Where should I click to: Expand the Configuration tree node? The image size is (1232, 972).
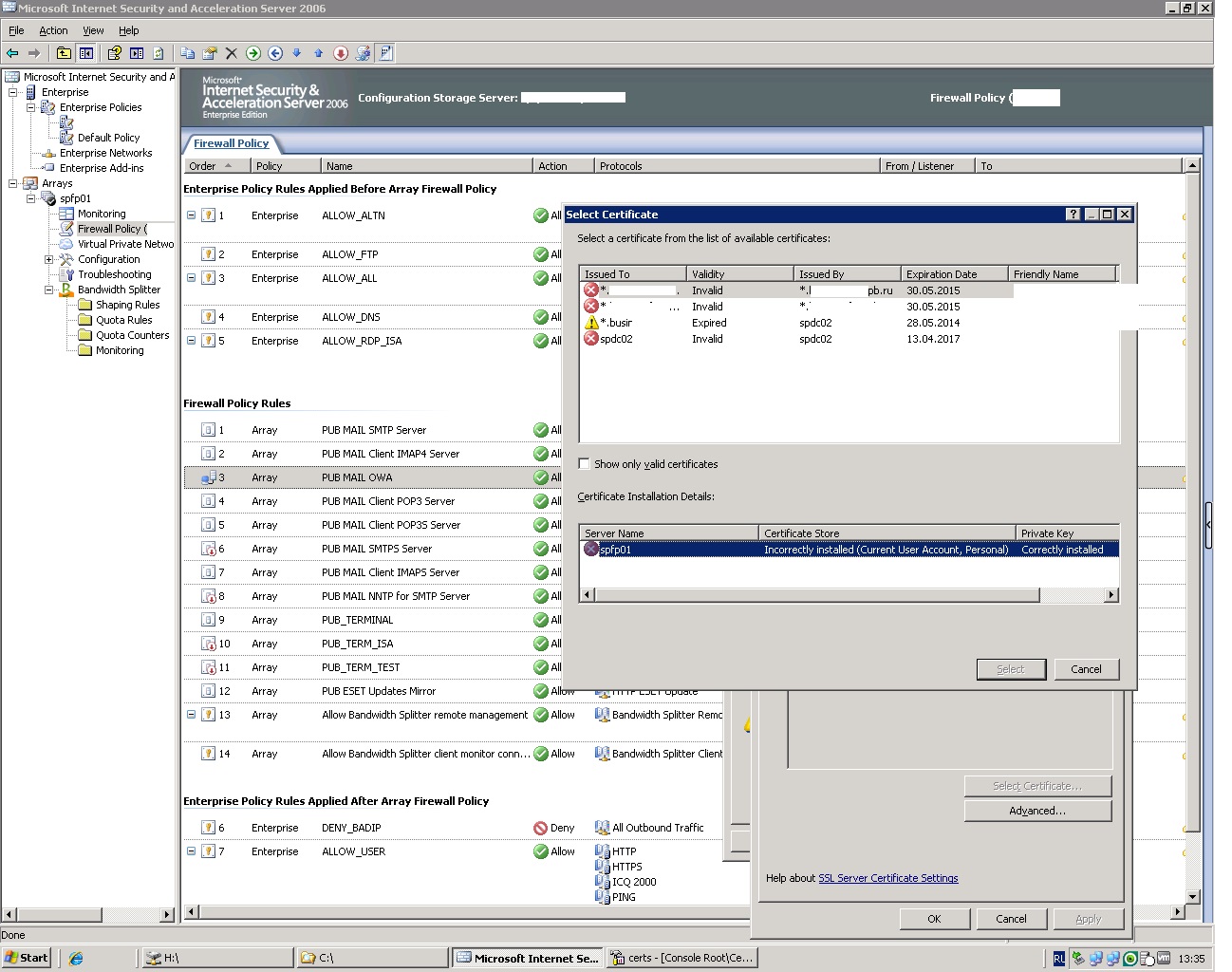[x=49, y=259]
